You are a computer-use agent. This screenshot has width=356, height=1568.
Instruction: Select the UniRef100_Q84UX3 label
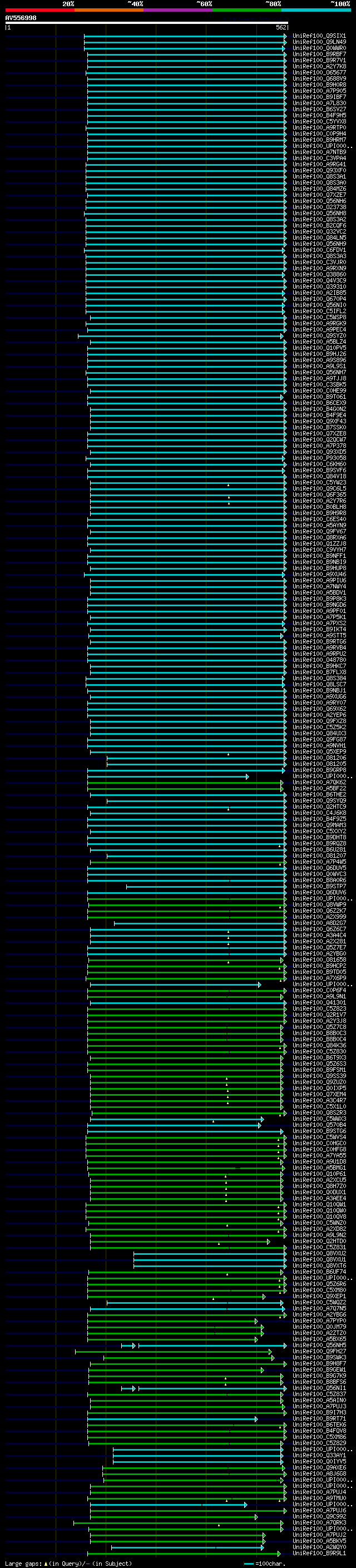tap(319, 733)
